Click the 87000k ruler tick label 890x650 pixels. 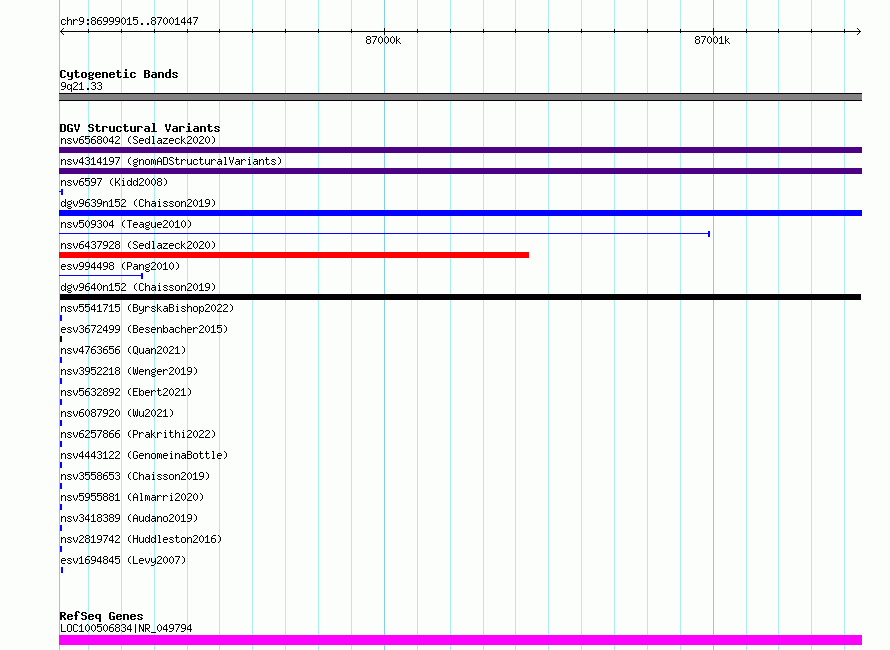pyautogui.click(x=383, y=40)
